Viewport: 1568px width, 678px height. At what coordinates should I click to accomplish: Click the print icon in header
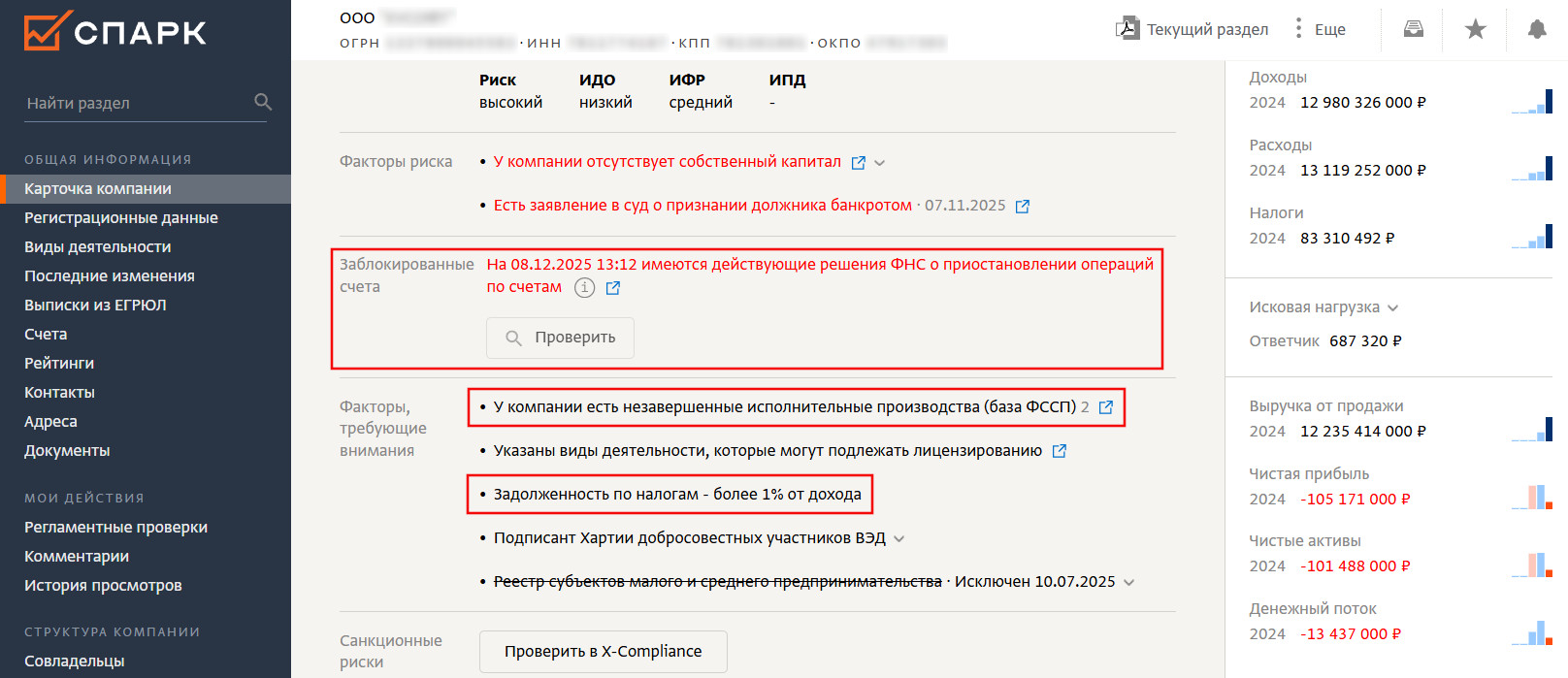(1414, 29)
